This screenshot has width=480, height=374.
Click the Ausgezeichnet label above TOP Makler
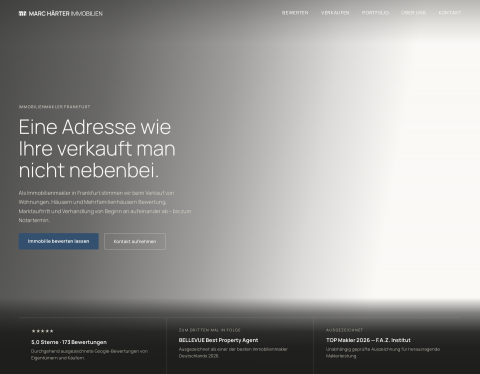tap(344, 330)
